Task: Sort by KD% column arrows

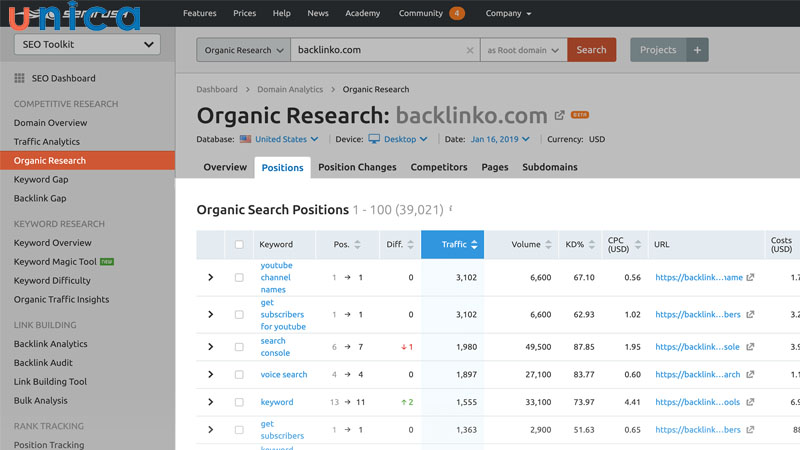Action: coord(592,244)
